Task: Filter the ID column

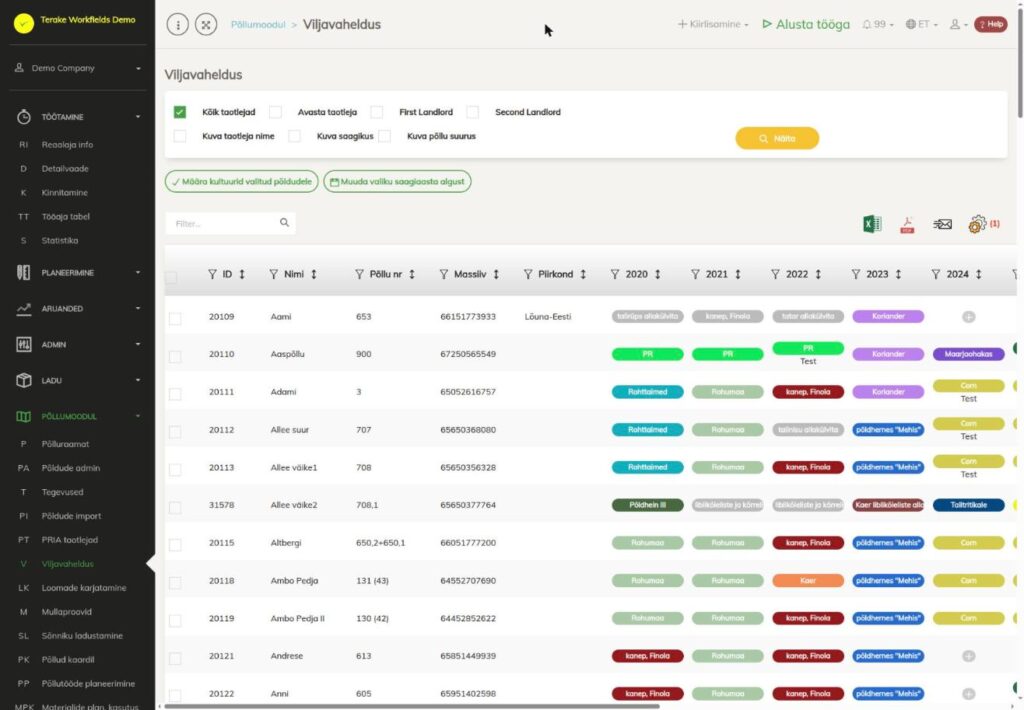Action: pos(212,274)
